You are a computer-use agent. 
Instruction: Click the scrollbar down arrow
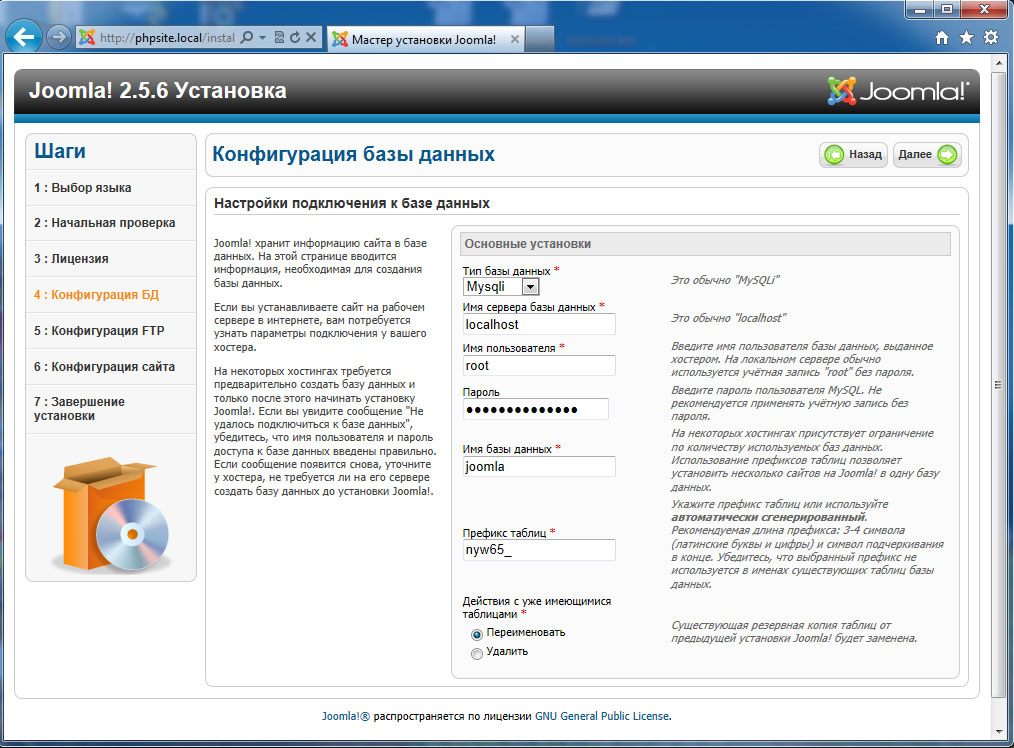point(1000,731)
